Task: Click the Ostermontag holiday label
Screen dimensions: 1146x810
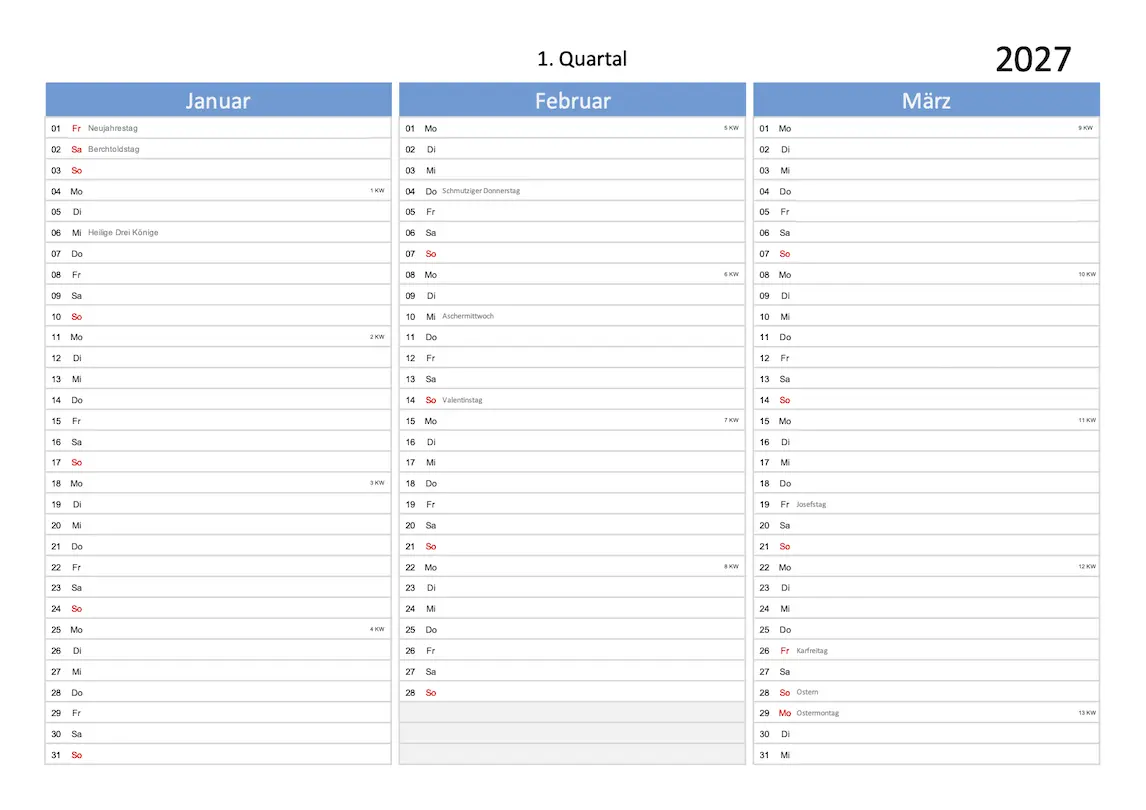Action: 818,713
